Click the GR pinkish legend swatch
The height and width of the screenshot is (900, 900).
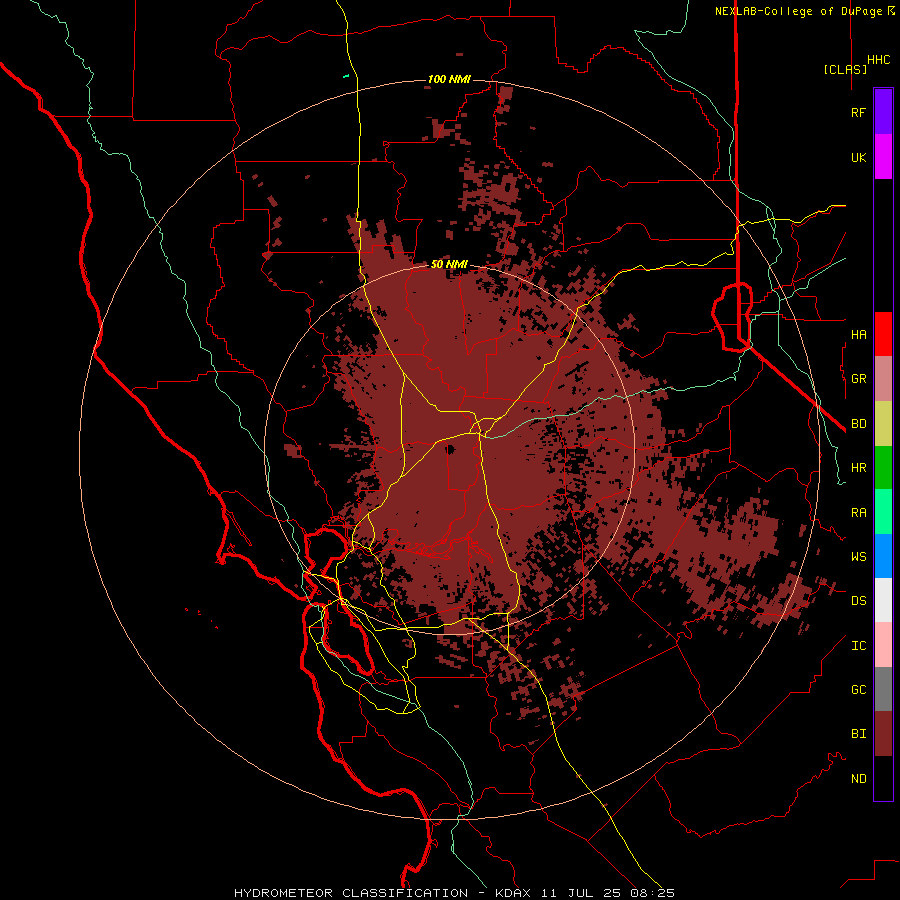click(883, 379)
